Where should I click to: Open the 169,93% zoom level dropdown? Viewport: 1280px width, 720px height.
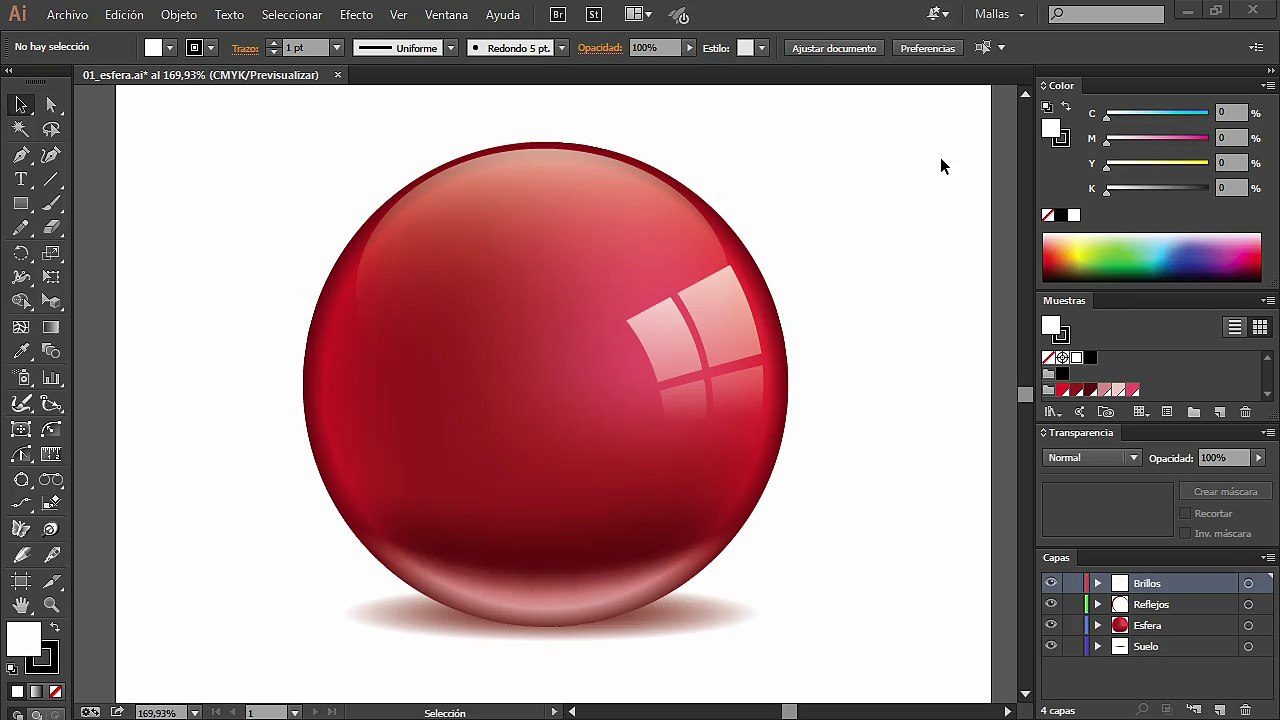(194, 713)
